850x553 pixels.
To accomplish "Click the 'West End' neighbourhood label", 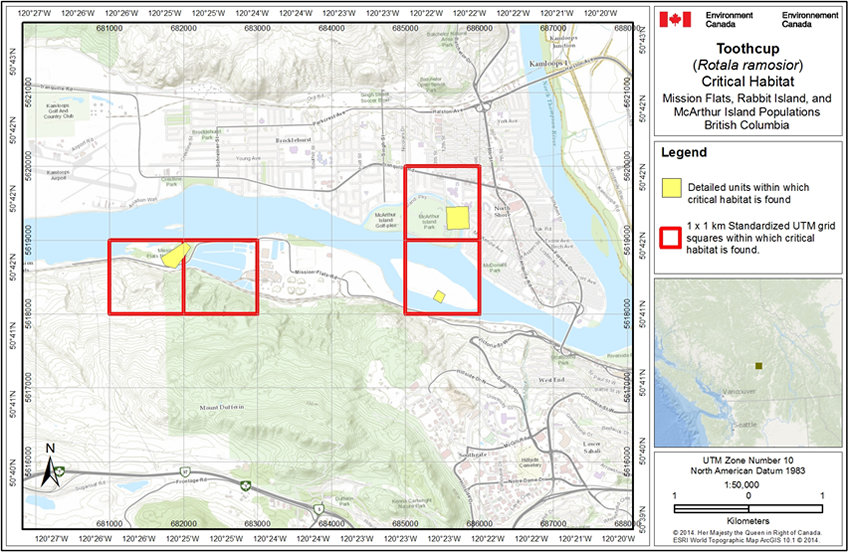I will pyautogui.click(x=551, y=380).
